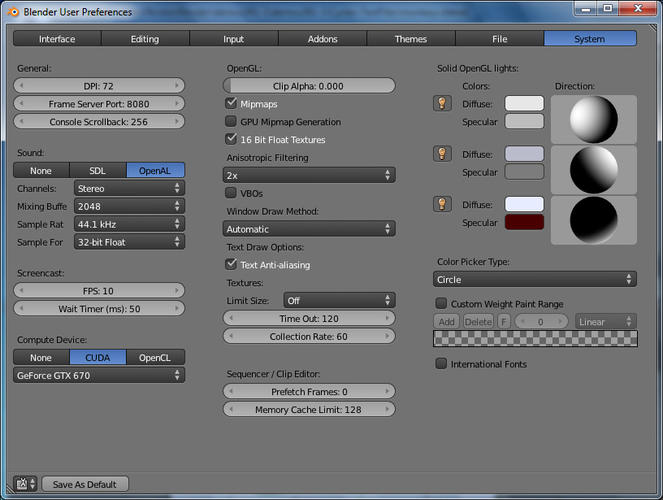The height and width of the screenshot is (500, 663).
Task: Enable Custom Weight Paint Range
Action: (441, 303)
